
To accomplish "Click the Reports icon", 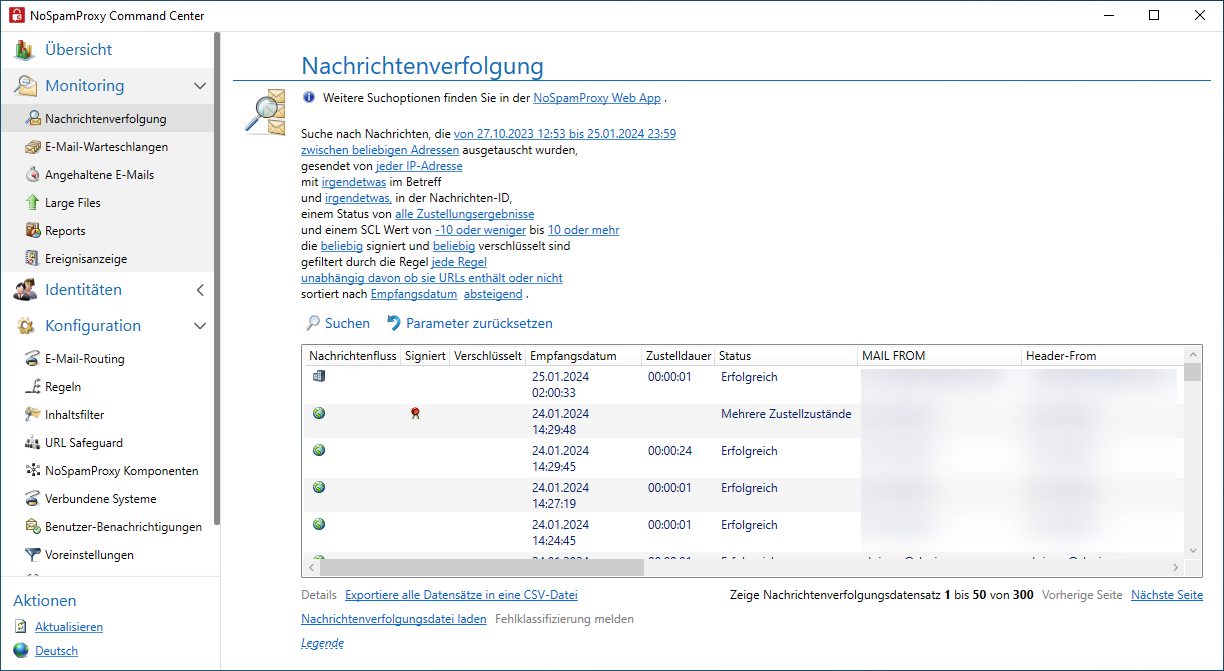I will coord(33,231).
